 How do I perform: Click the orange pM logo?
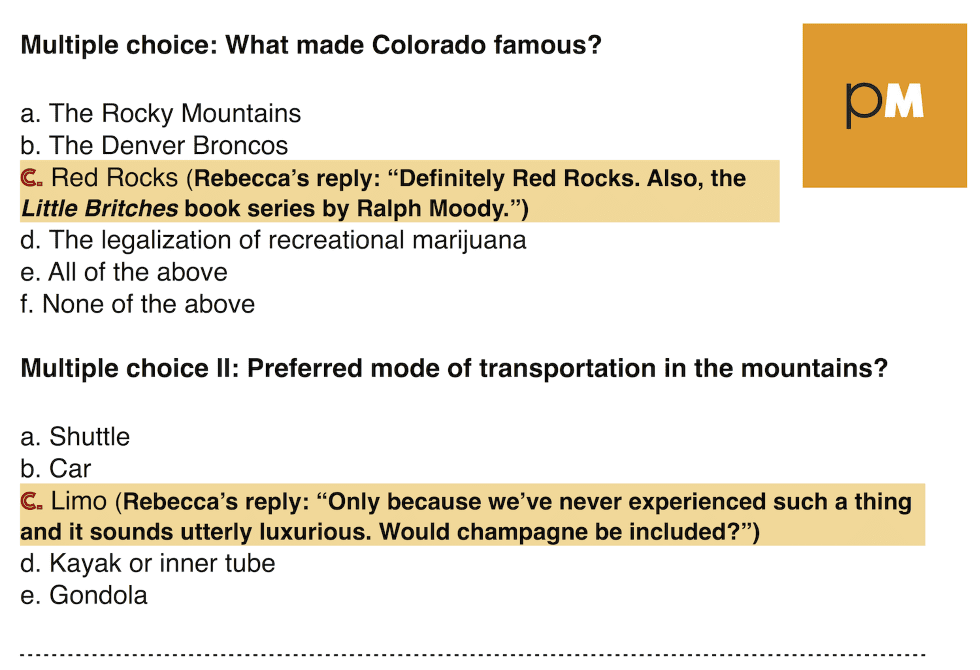pyautogui.click(x=884, y=104)
